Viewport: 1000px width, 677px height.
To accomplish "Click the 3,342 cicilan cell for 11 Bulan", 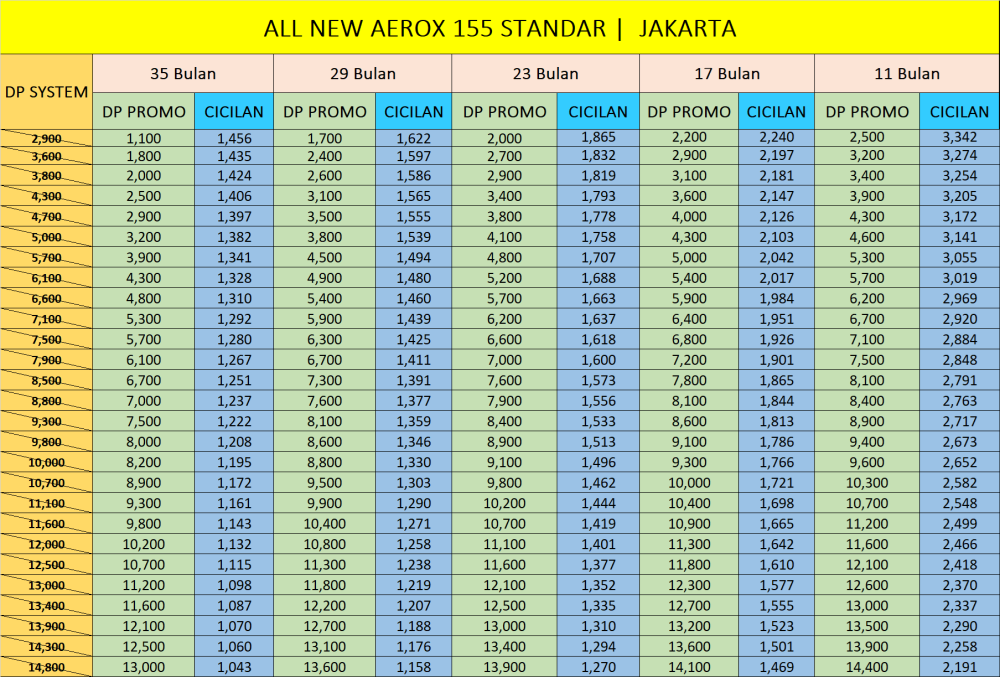I will point(959,138).
